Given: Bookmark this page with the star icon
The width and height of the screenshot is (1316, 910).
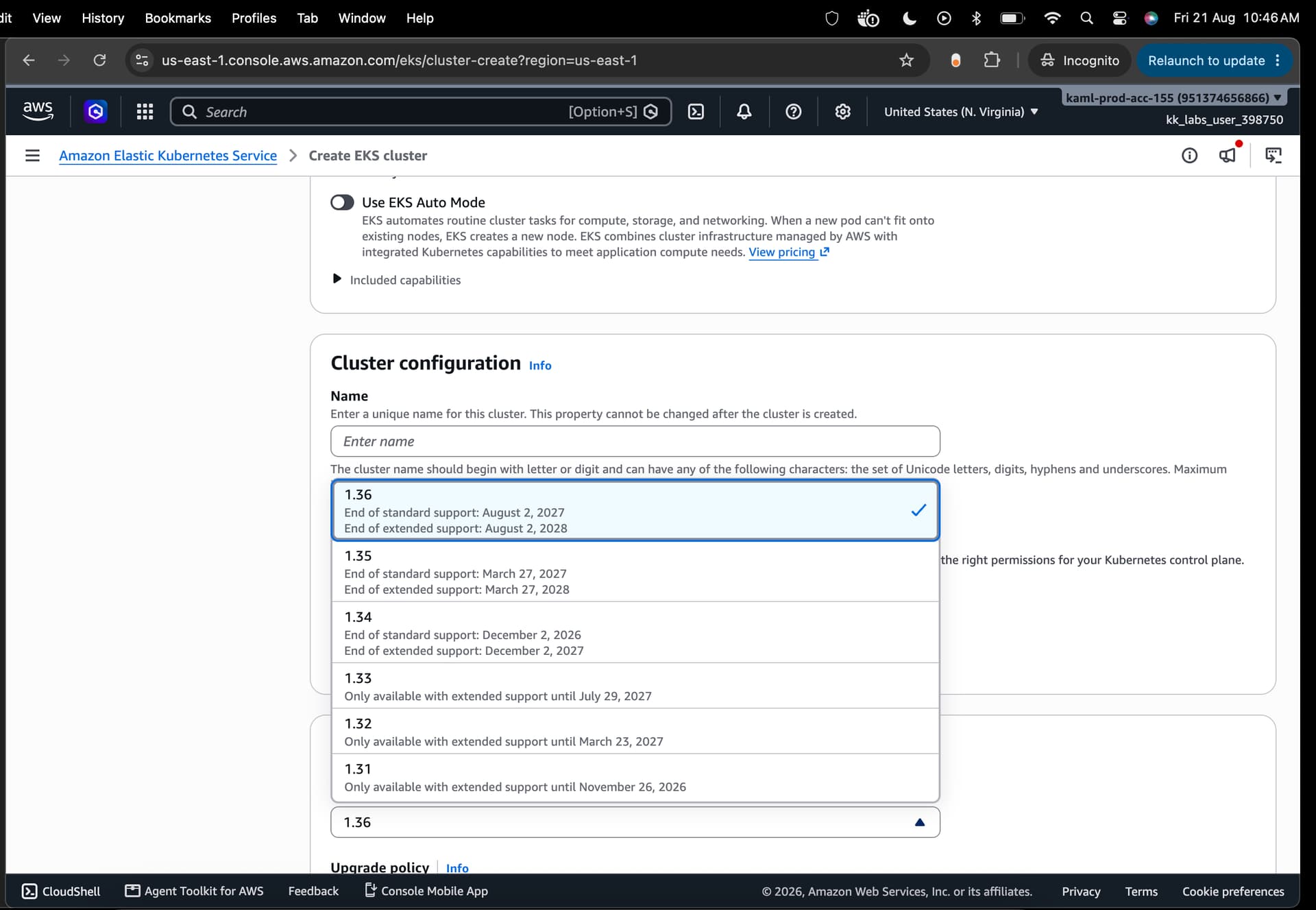Looking at the screenshot, I should 906,60.
